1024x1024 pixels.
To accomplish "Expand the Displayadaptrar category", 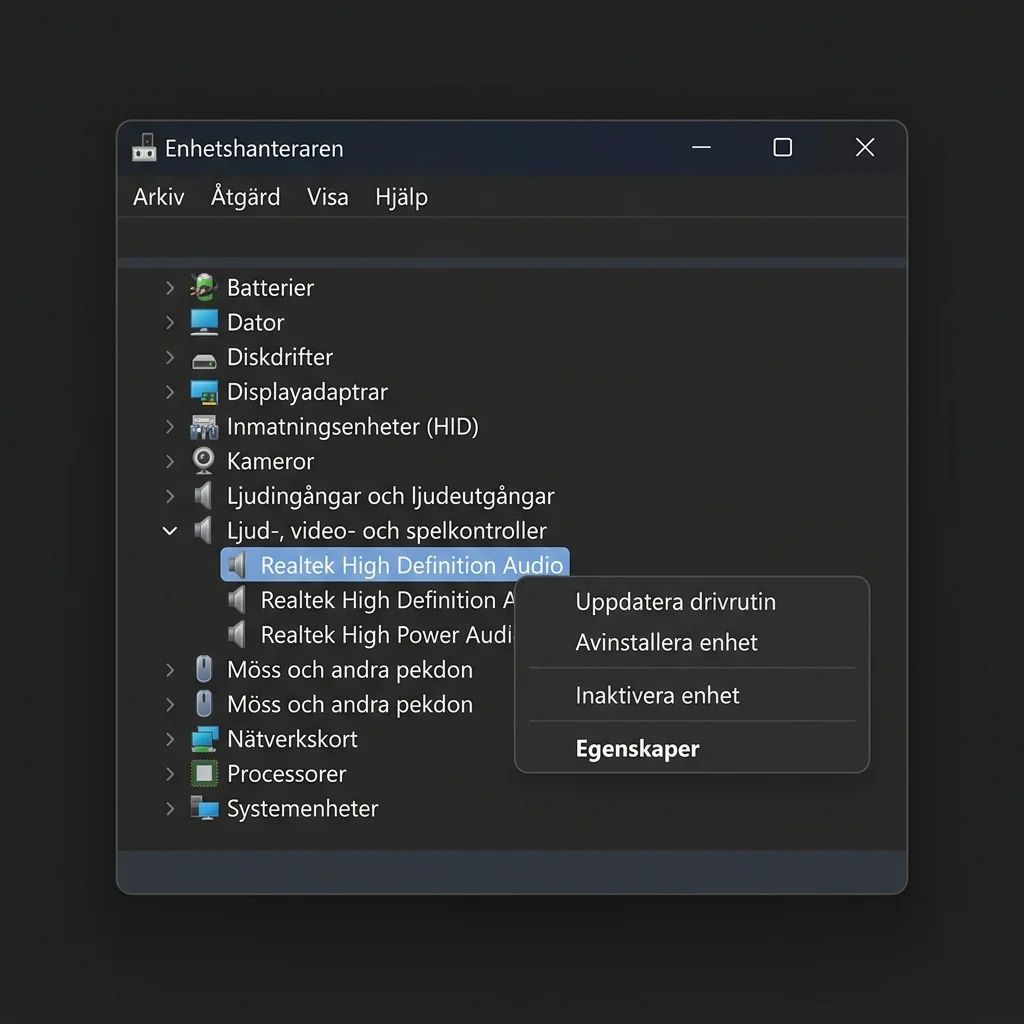I will coord(170,392).
